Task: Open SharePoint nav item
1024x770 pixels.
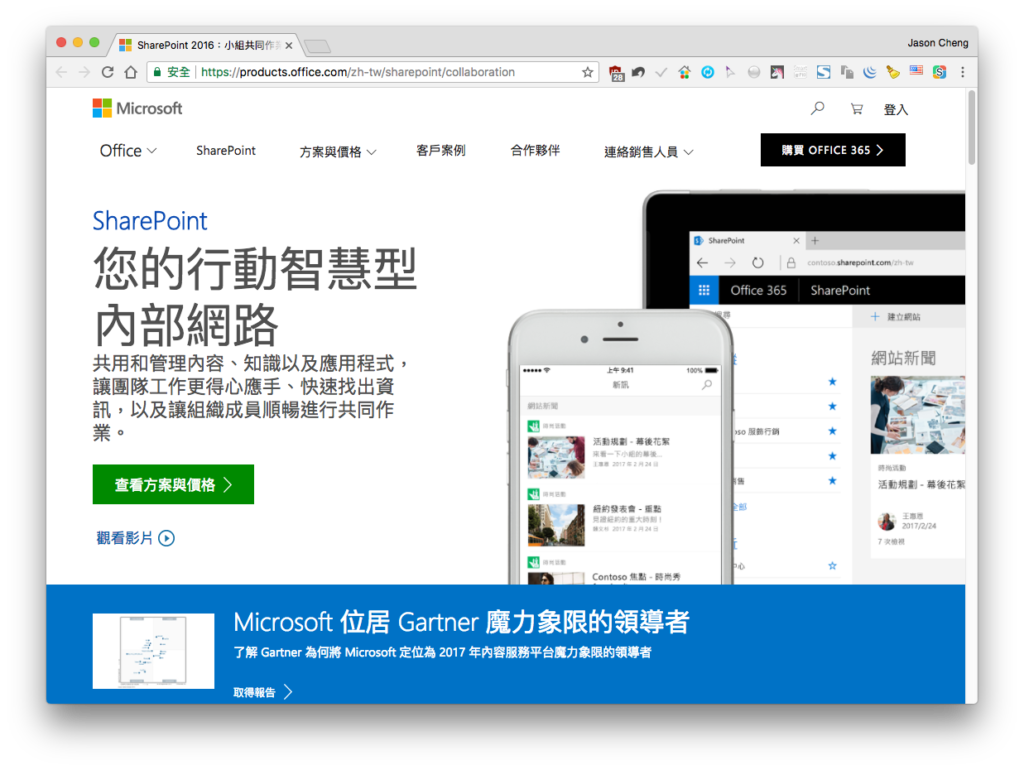Action: (x=226, y=151)
